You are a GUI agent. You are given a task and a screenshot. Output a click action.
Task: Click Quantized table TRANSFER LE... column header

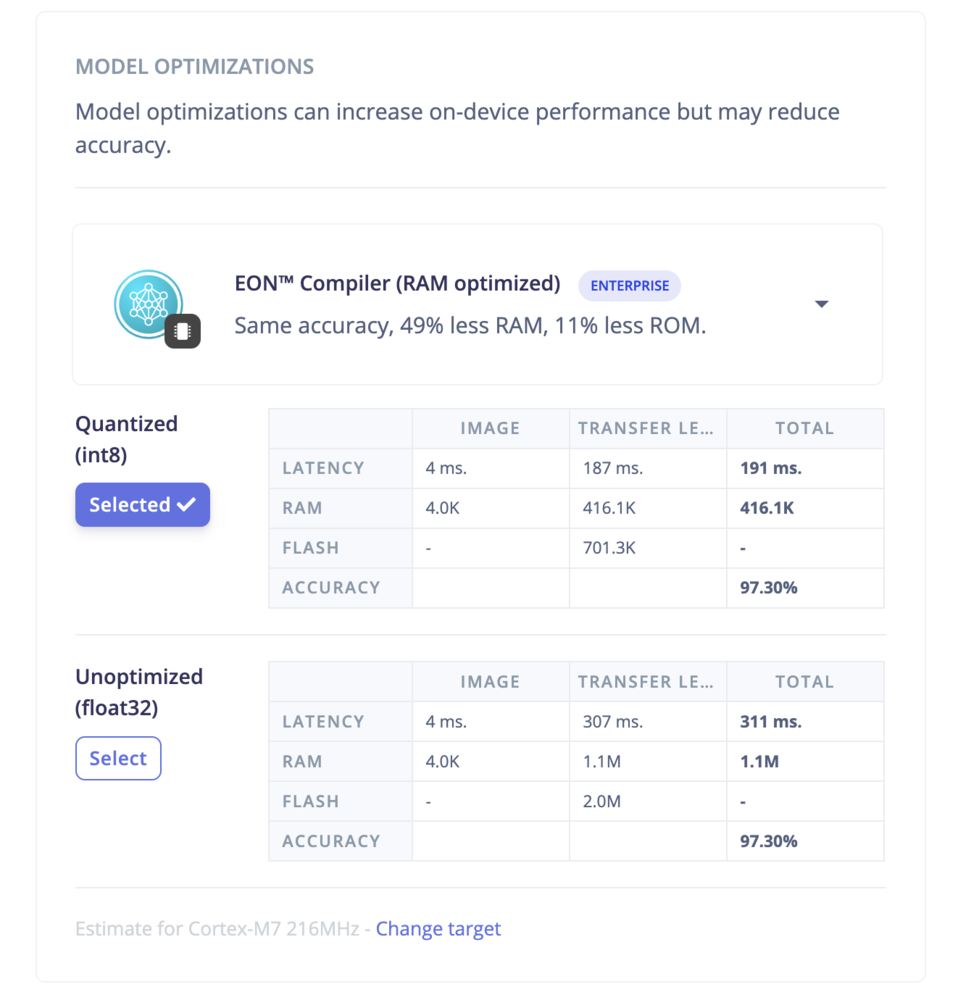tap(647, 428)
